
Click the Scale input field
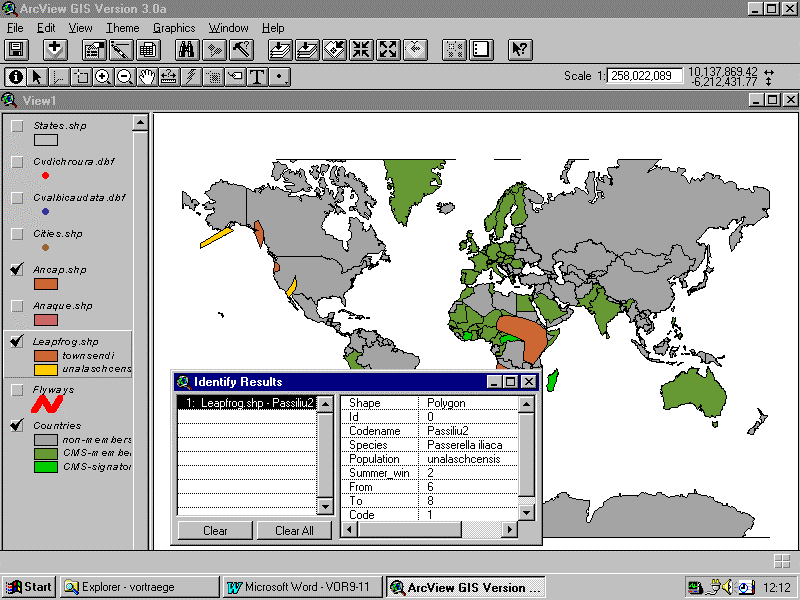pyautogui.click(x=644, y=76)
